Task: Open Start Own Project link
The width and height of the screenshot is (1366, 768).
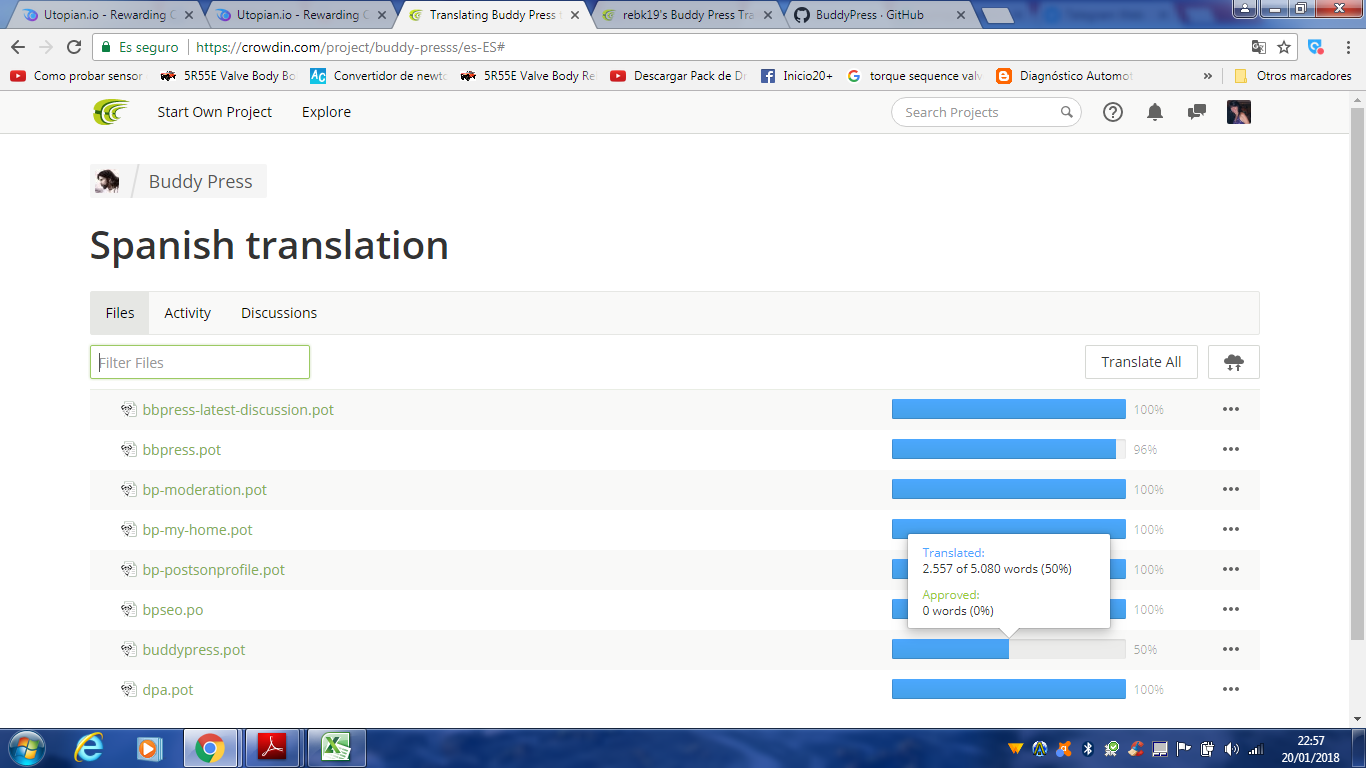Action: [x=214, y=112]
